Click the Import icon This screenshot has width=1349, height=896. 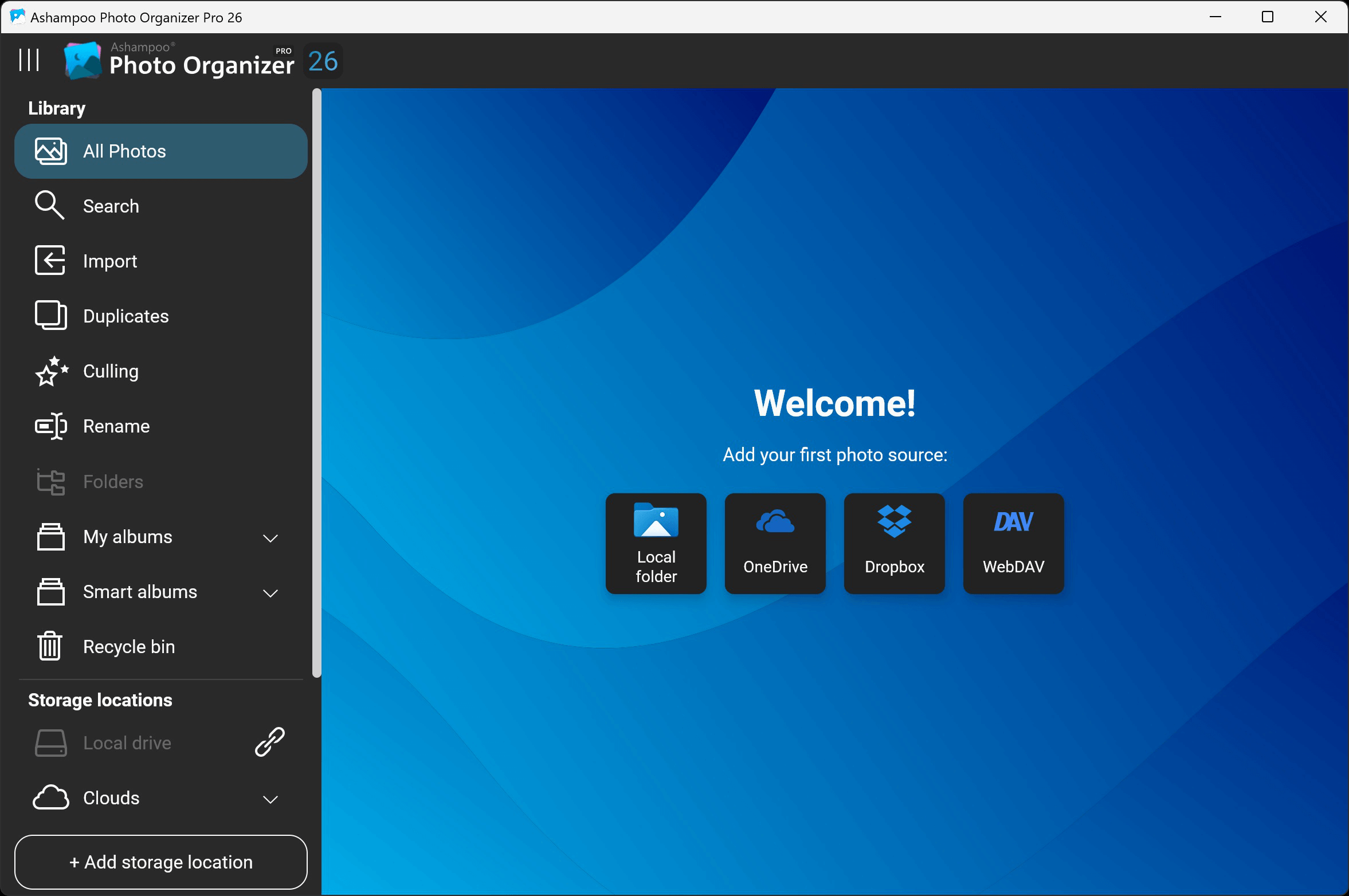(x=49, y=261)
